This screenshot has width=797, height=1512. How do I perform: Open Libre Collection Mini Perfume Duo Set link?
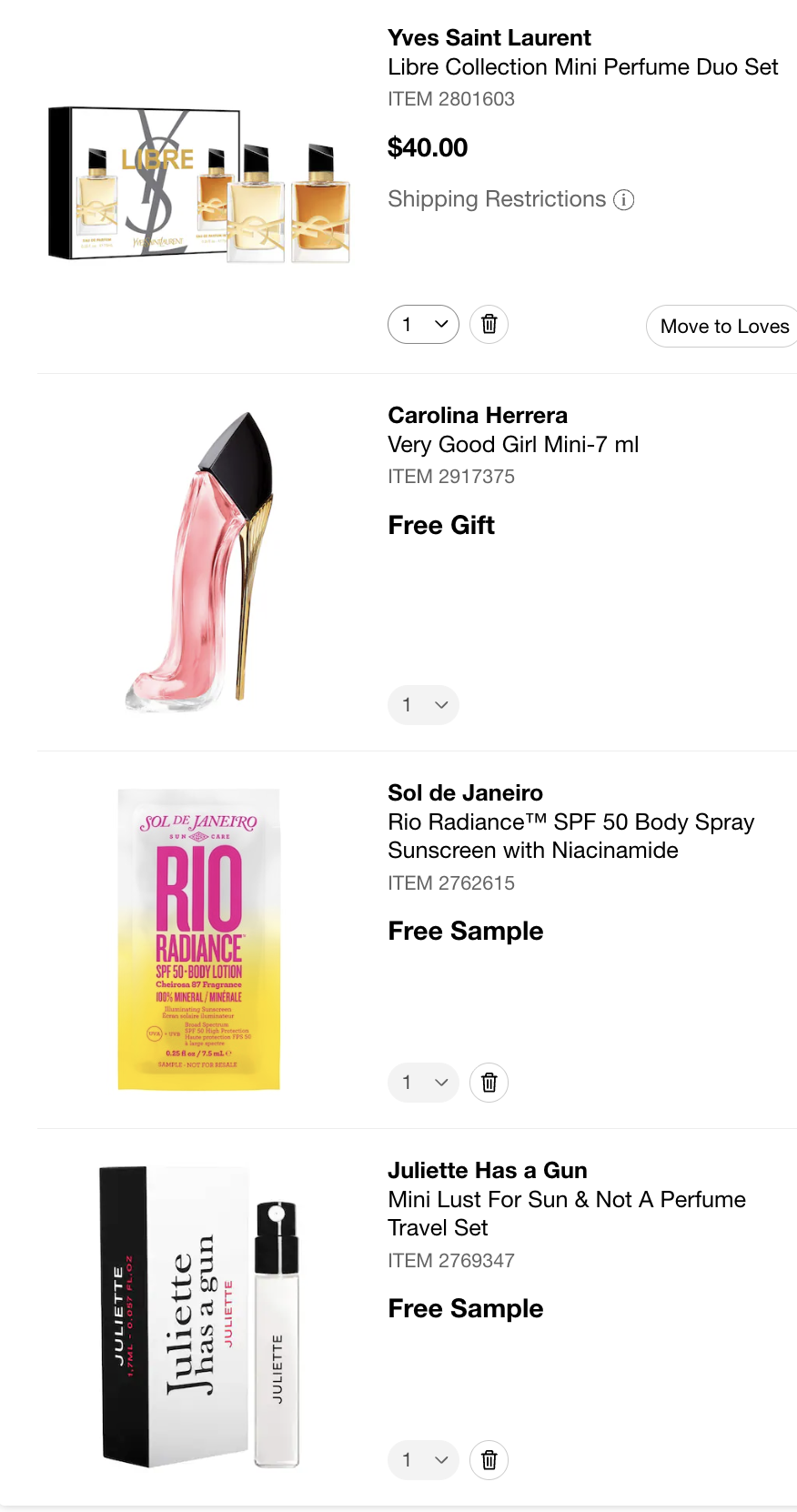pos(582,67)
